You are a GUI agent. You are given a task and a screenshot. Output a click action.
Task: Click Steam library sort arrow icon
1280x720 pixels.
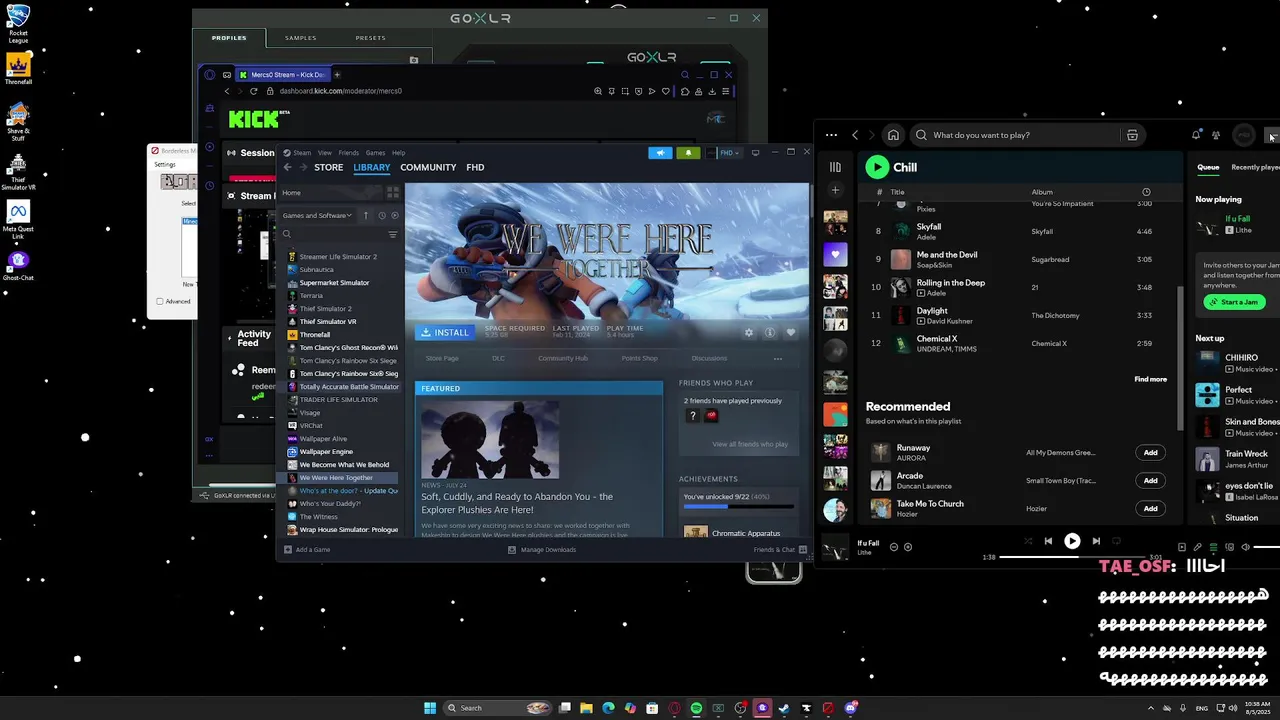click(x=365, y=215)
